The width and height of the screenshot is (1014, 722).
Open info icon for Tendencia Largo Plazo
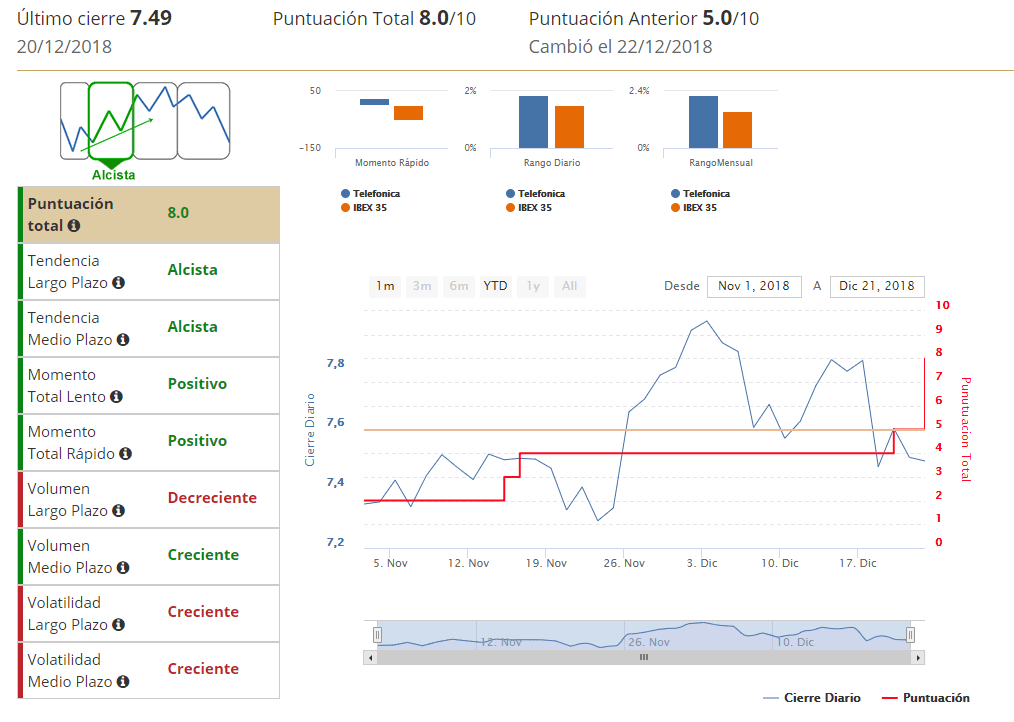(118, 283)
